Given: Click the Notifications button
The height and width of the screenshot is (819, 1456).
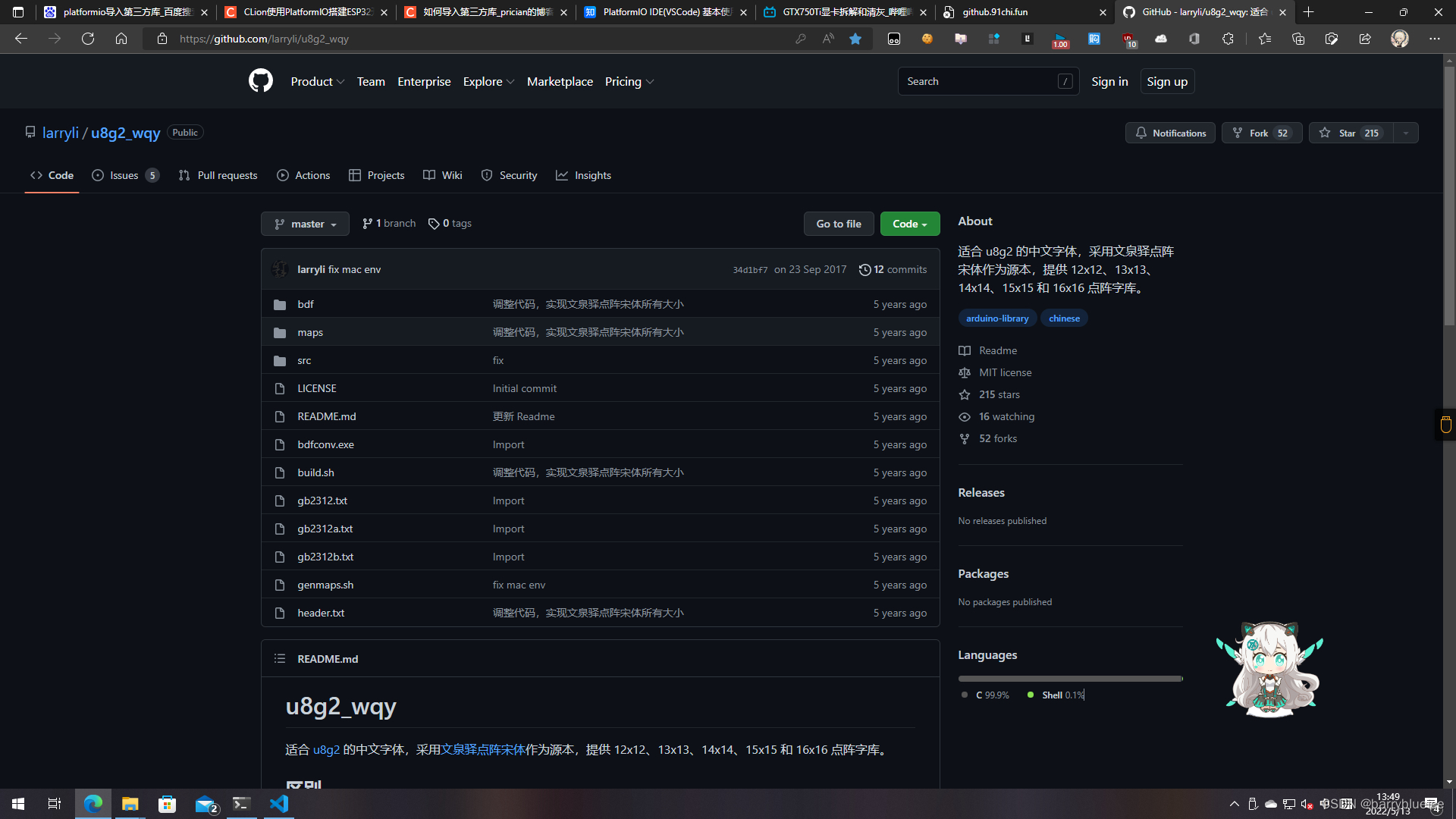Looking at the screenshot, I should pyautogui.click(x=1170, y=133).
